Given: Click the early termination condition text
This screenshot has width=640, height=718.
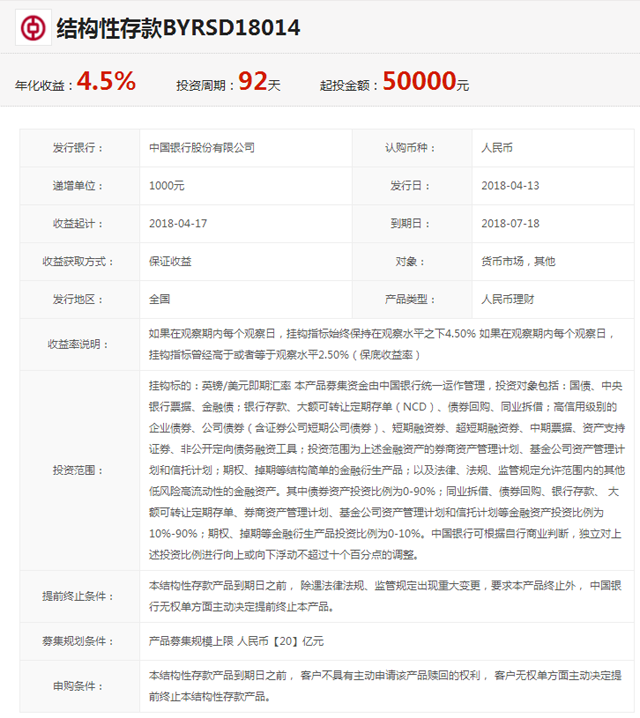Looking at the screenshot, I should tap(385, 596).
